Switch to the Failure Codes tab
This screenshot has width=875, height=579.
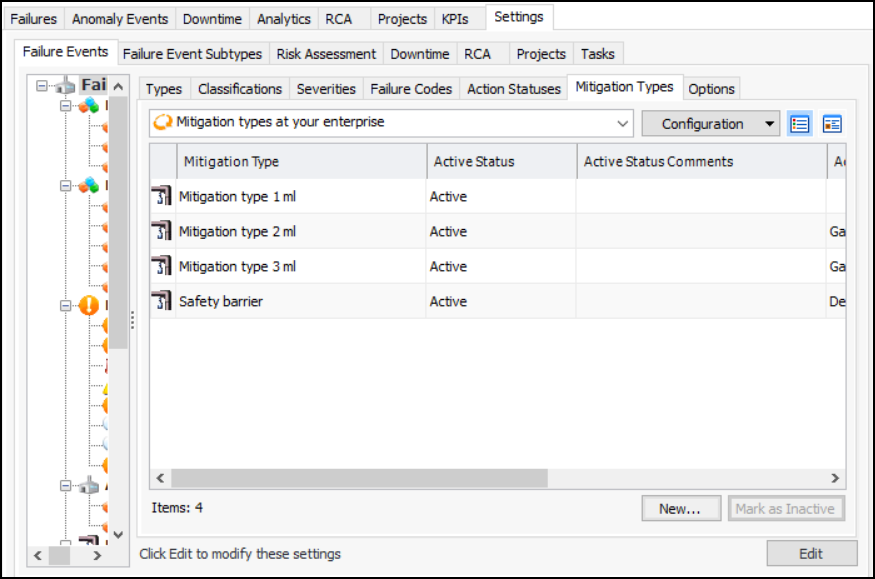pos(411,89)
